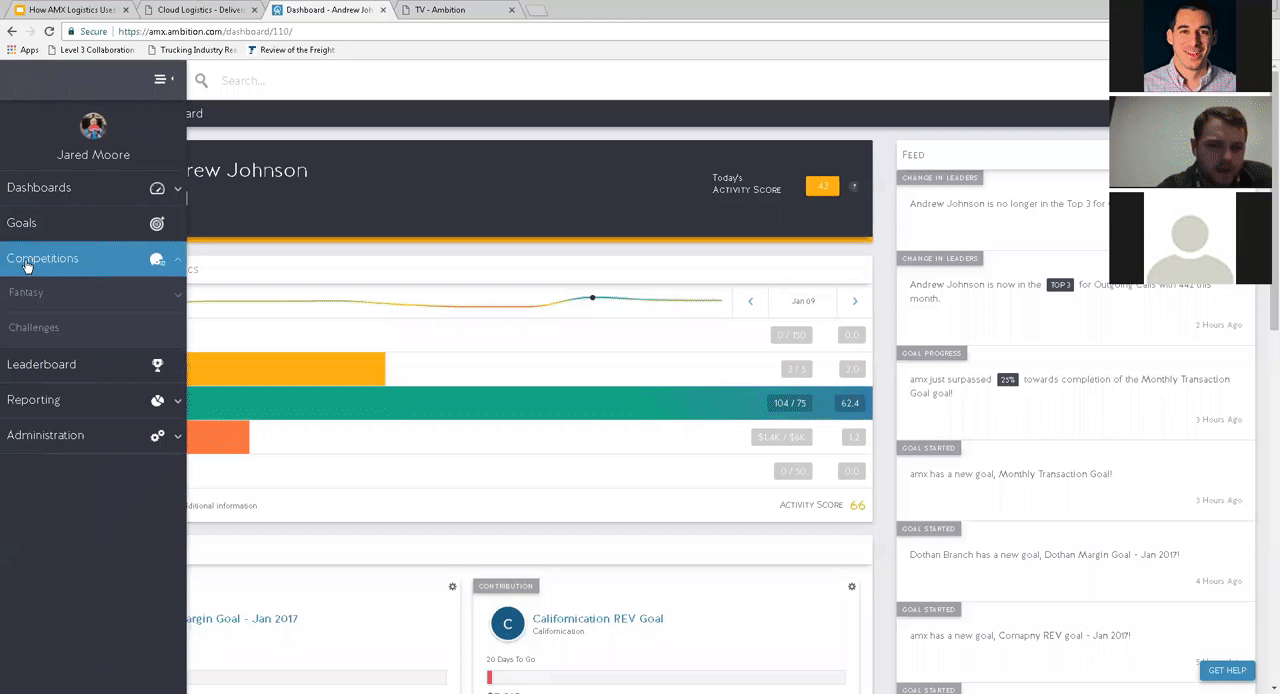Click the Reporting pie chart icon
Screen dimensions: 1280x694
[x=157, y=400]
